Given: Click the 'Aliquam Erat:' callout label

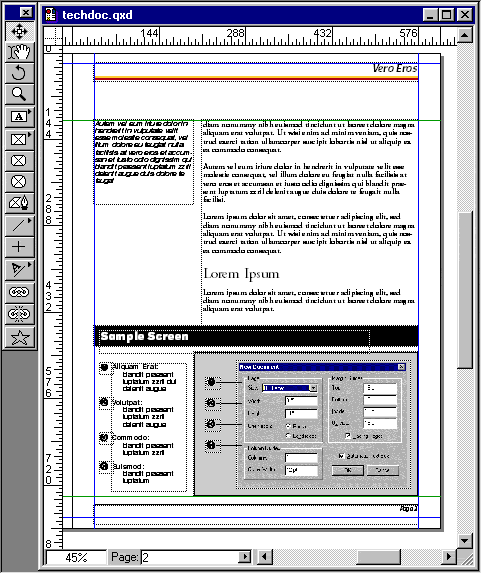Looking at the screenshot, I should pos(135,367).
